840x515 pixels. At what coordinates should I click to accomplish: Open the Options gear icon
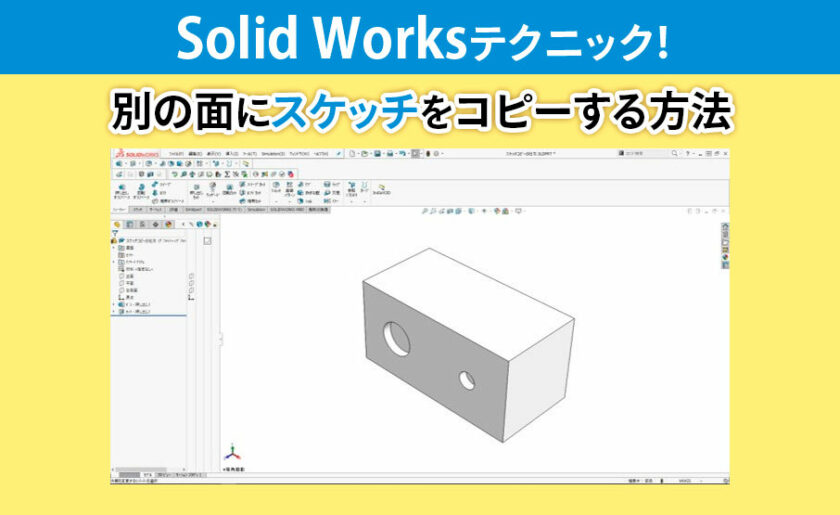(x=437, y=154)
